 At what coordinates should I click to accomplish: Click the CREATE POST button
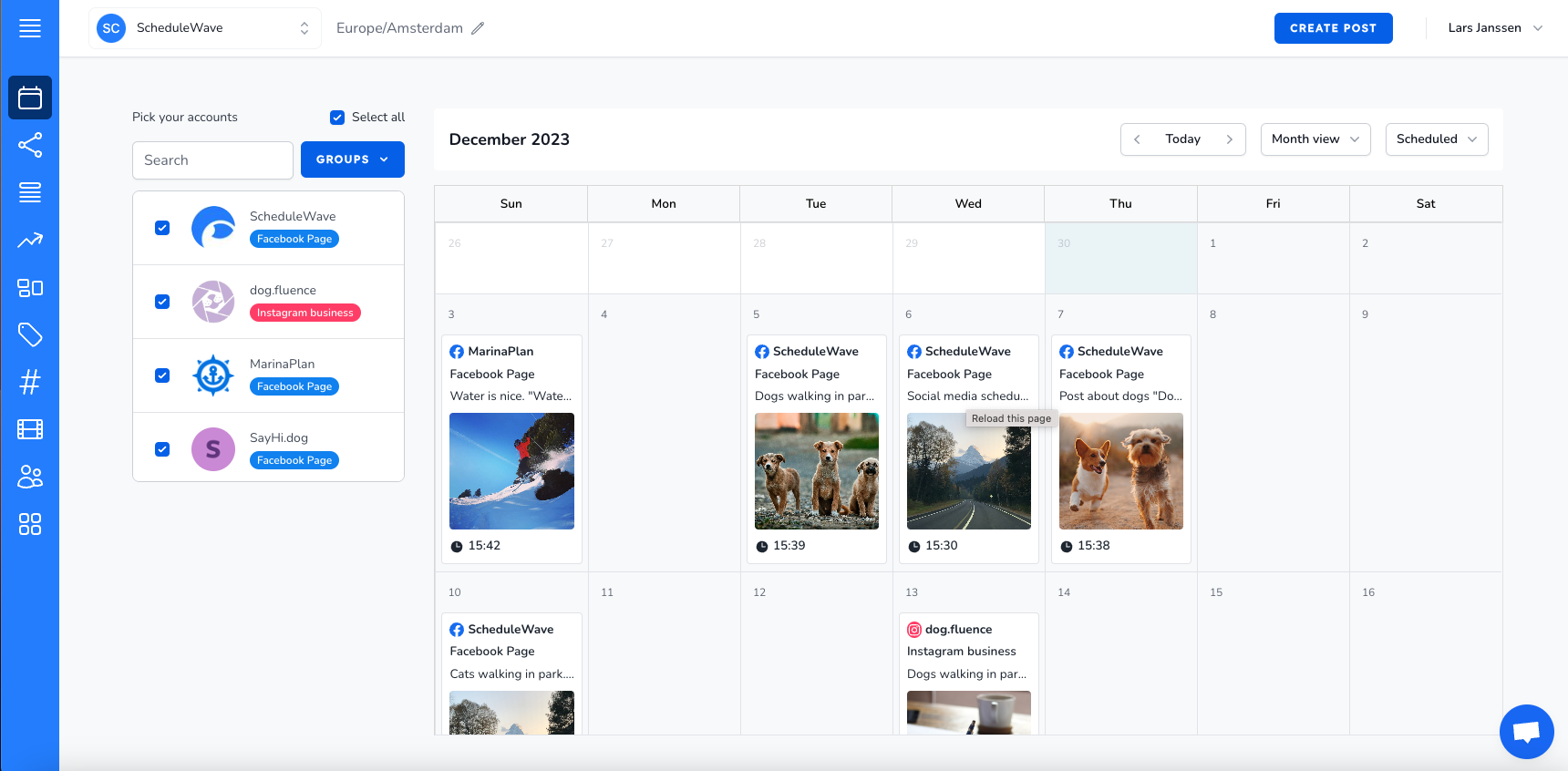tap(1334, 28)
